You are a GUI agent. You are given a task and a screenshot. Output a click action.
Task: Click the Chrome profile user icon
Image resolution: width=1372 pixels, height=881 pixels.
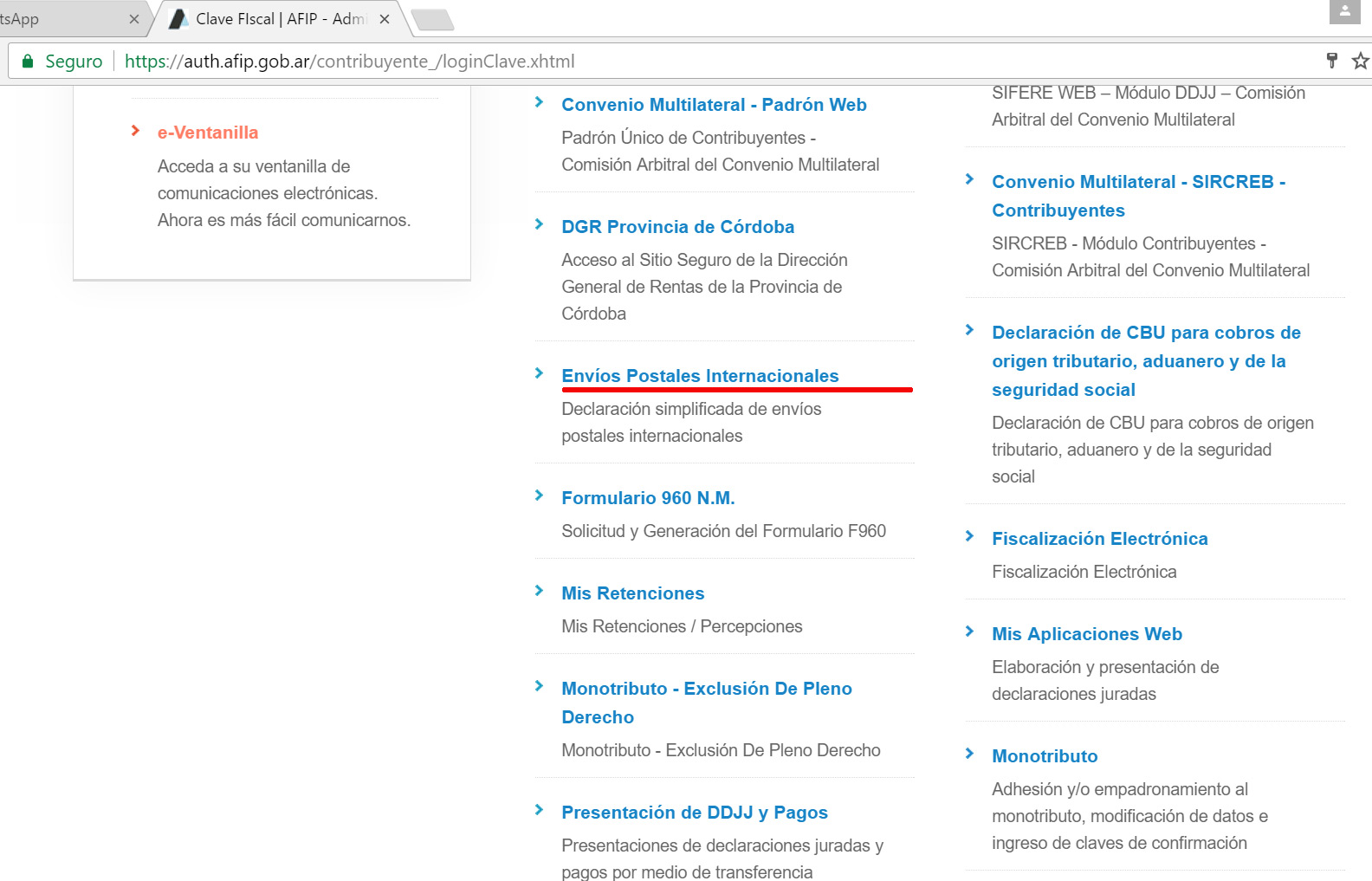[x=1344, y=11]
